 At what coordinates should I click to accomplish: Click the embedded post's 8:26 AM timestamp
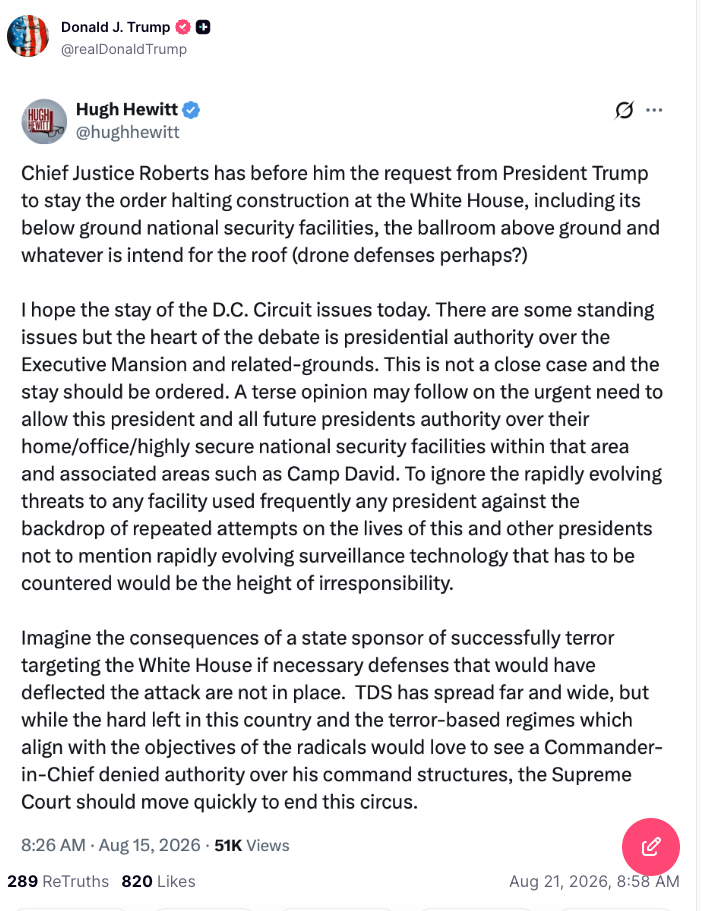point(53,845)
